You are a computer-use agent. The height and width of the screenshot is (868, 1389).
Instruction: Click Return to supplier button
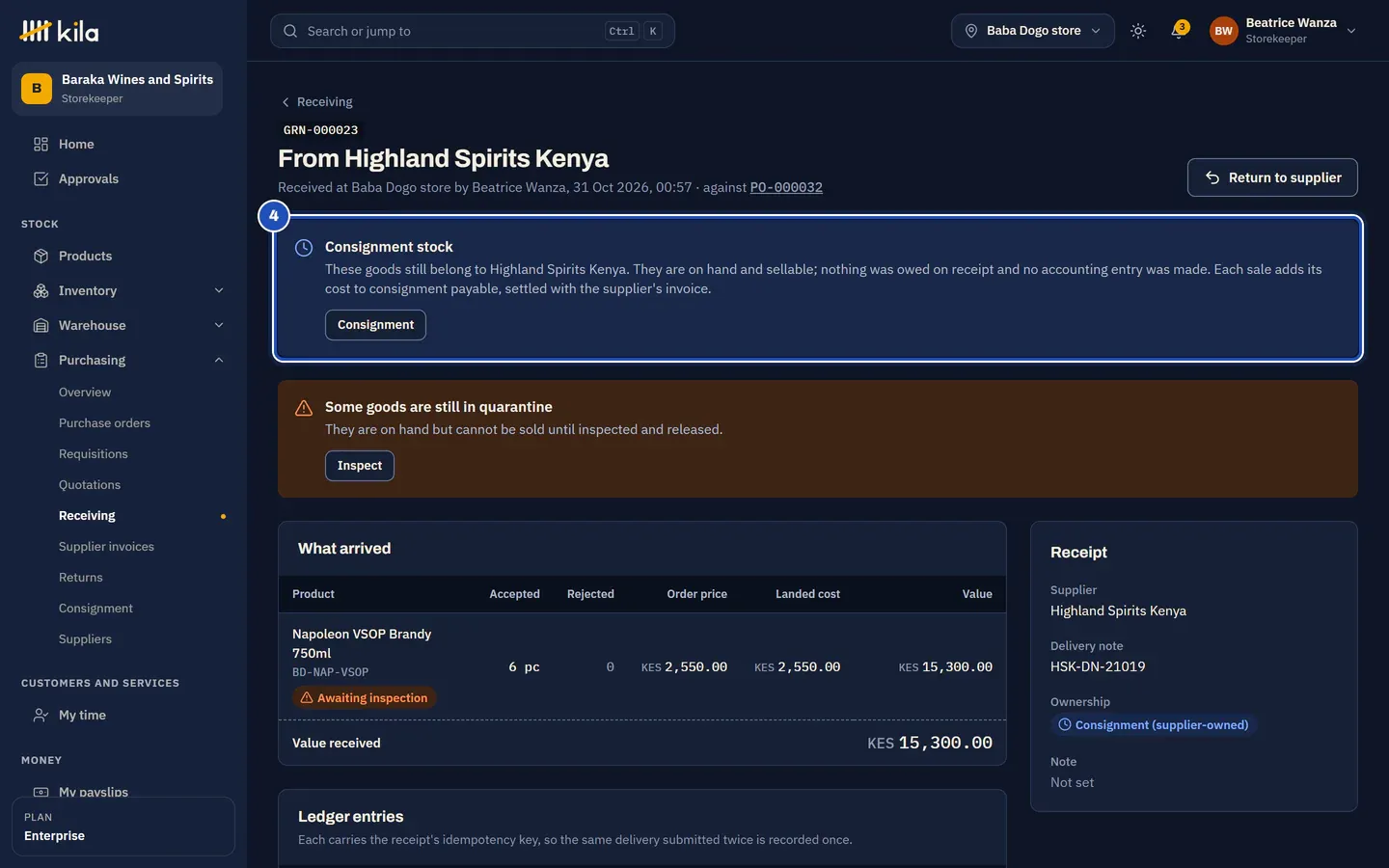coord(1272,177)
